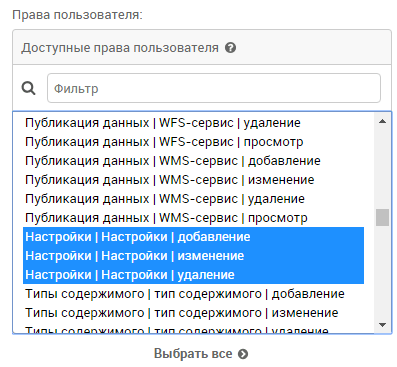397x367 pixels.
Task: Click the magnifier search icon
Action: (x=28, y=88)
